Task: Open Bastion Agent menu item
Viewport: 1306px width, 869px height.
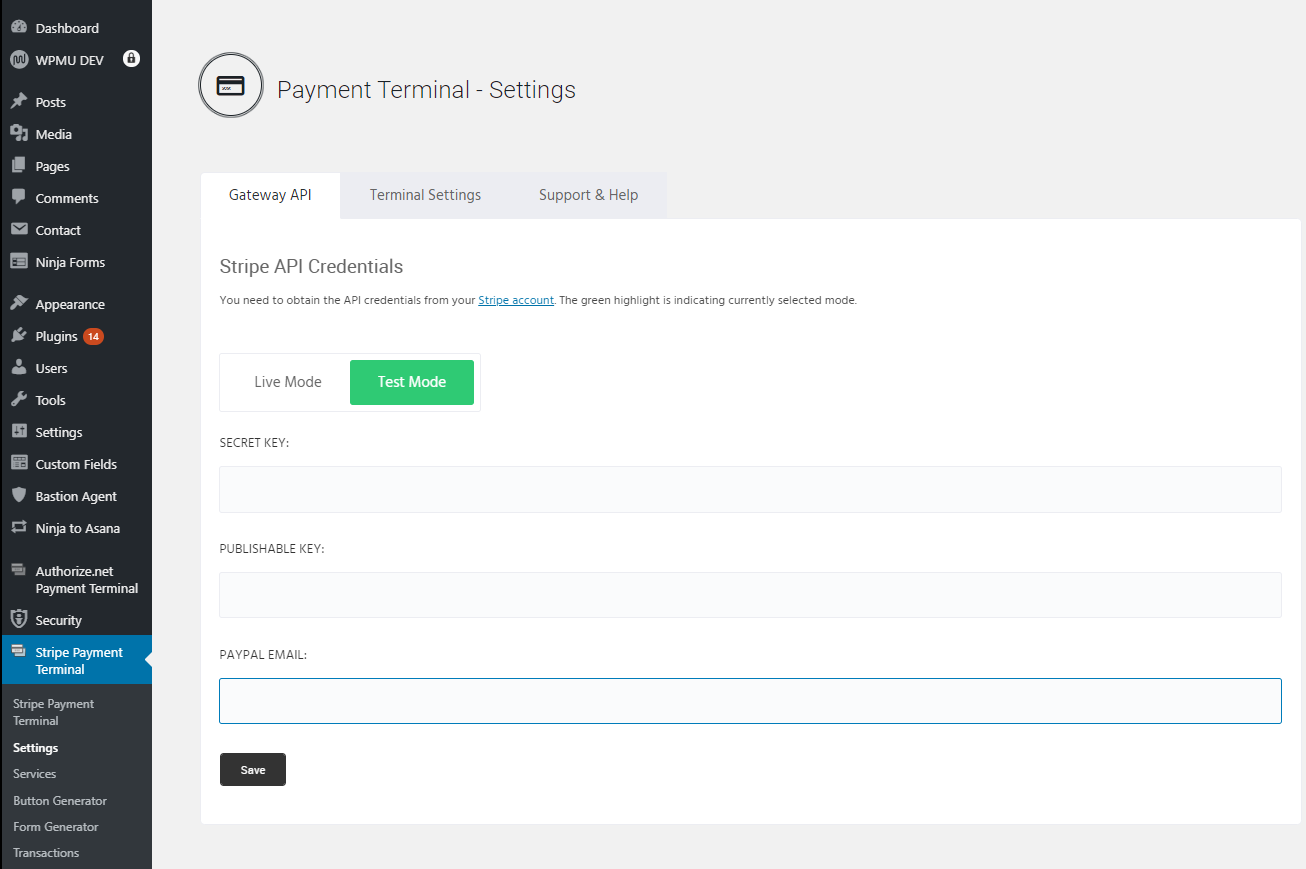Action: (x=76, y=496)
